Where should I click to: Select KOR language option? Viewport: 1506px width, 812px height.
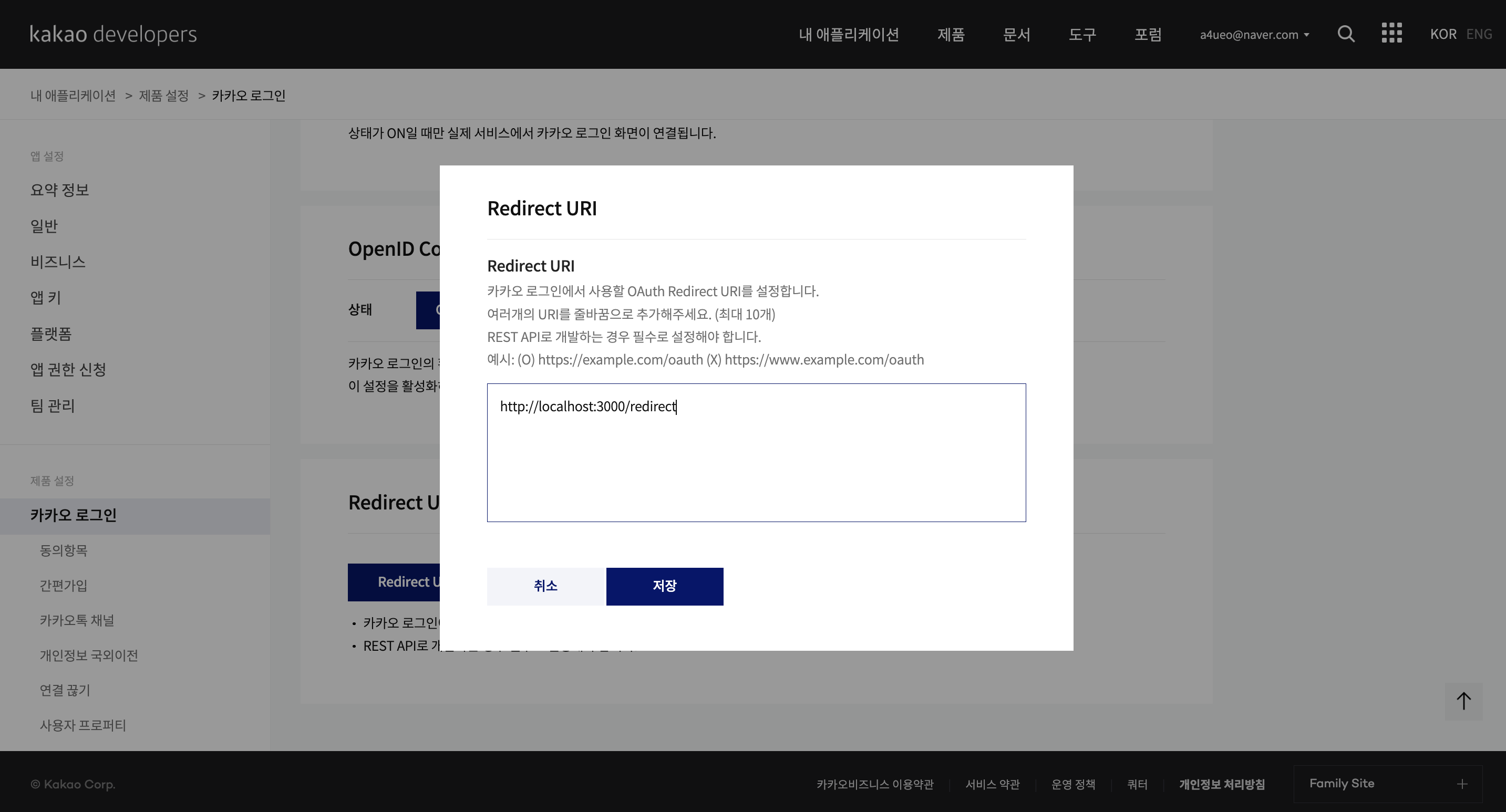tap(1443, 34)
